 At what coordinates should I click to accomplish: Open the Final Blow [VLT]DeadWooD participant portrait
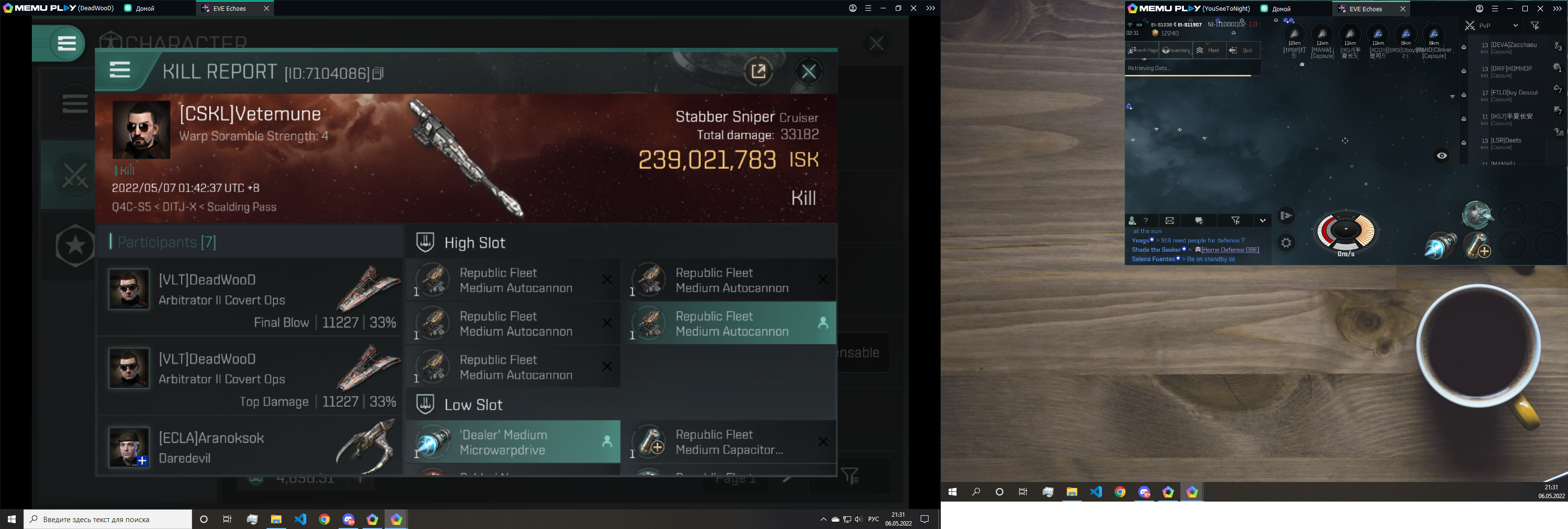128,289
